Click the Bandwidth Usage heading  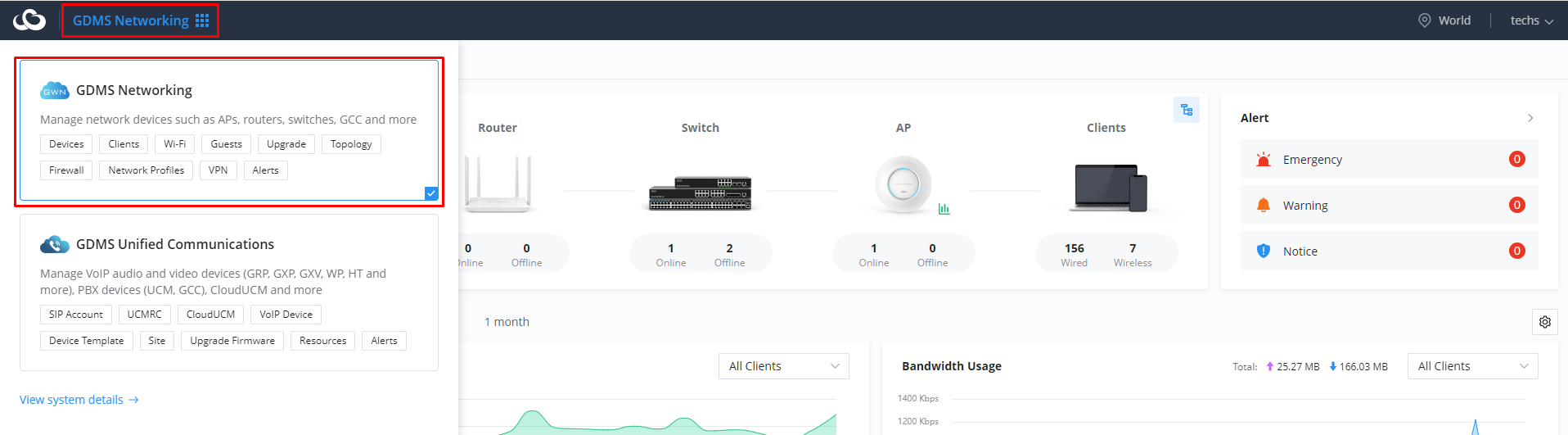tap(951, 366)
